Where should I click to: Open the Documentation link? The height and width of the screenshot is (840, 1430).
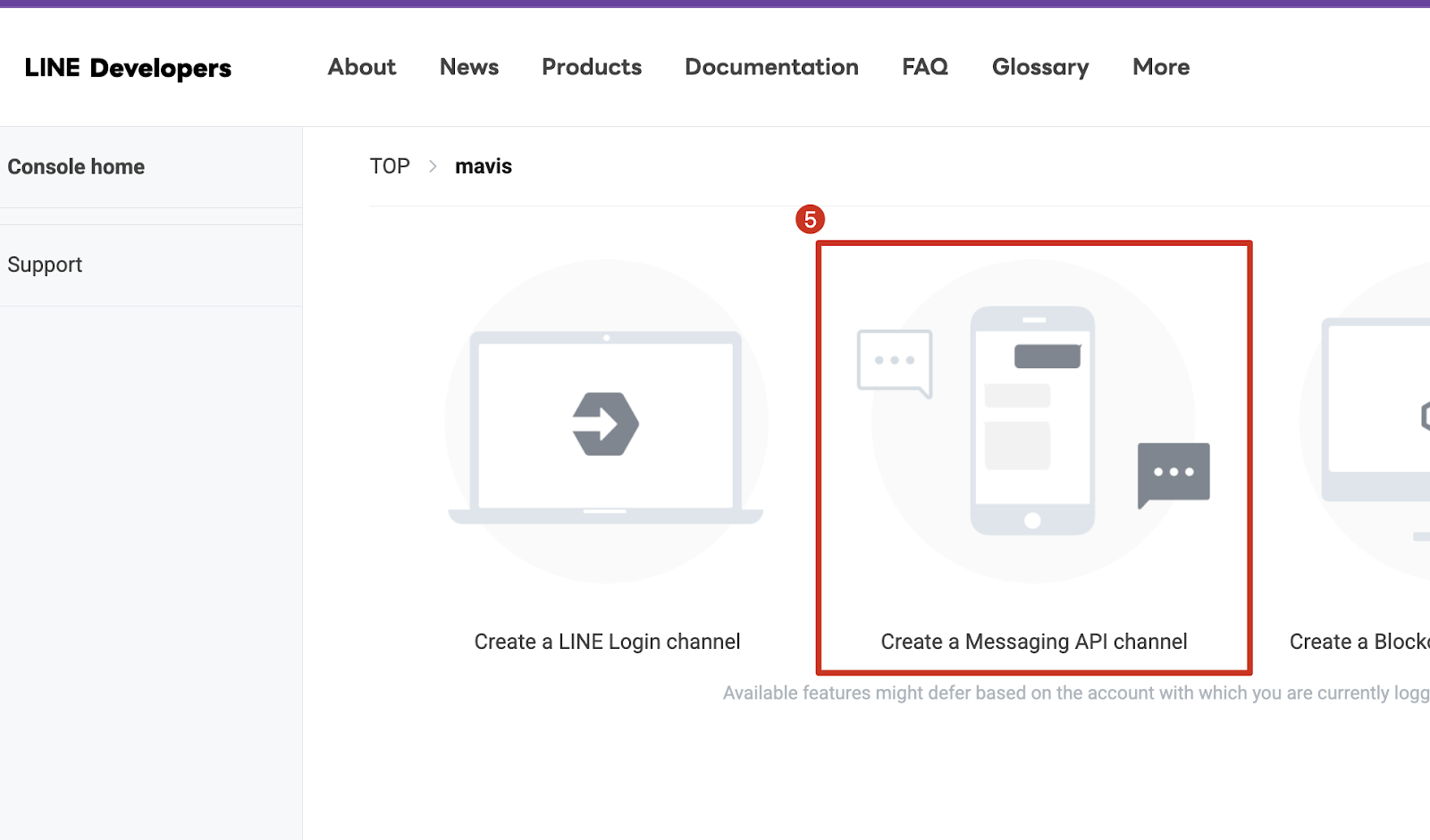point(771,67)
